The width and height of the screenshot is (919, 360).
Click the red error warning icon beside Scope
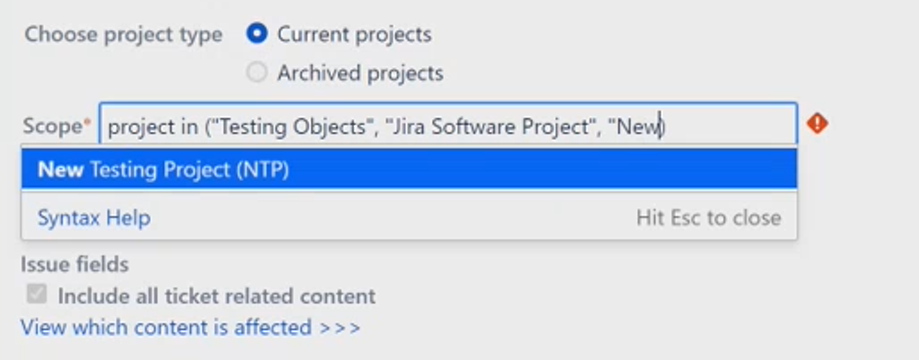pyautogui.click(x=817, y=124)
